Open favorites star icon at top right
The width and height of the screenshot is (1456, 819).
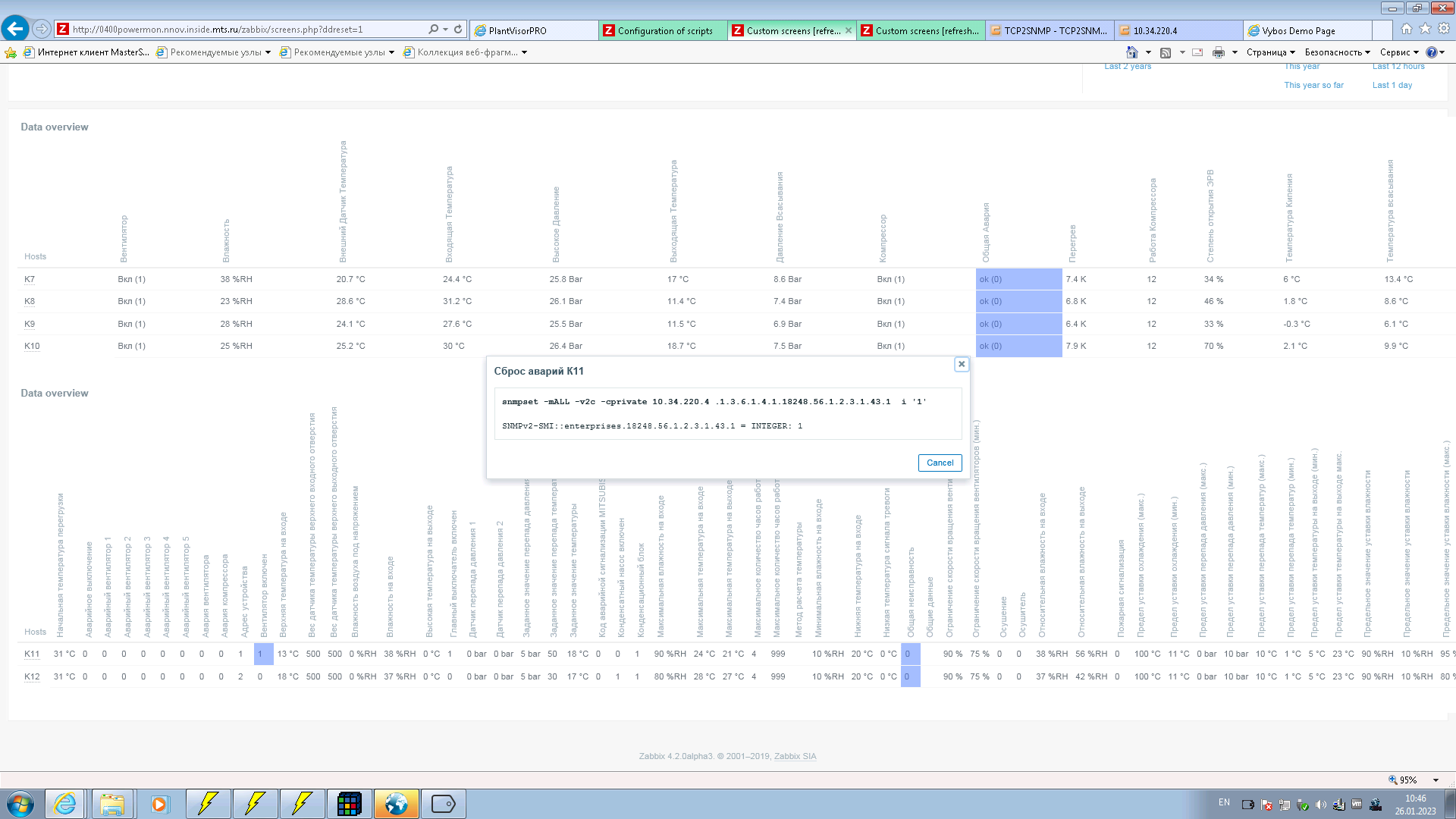click(1426, 29)
